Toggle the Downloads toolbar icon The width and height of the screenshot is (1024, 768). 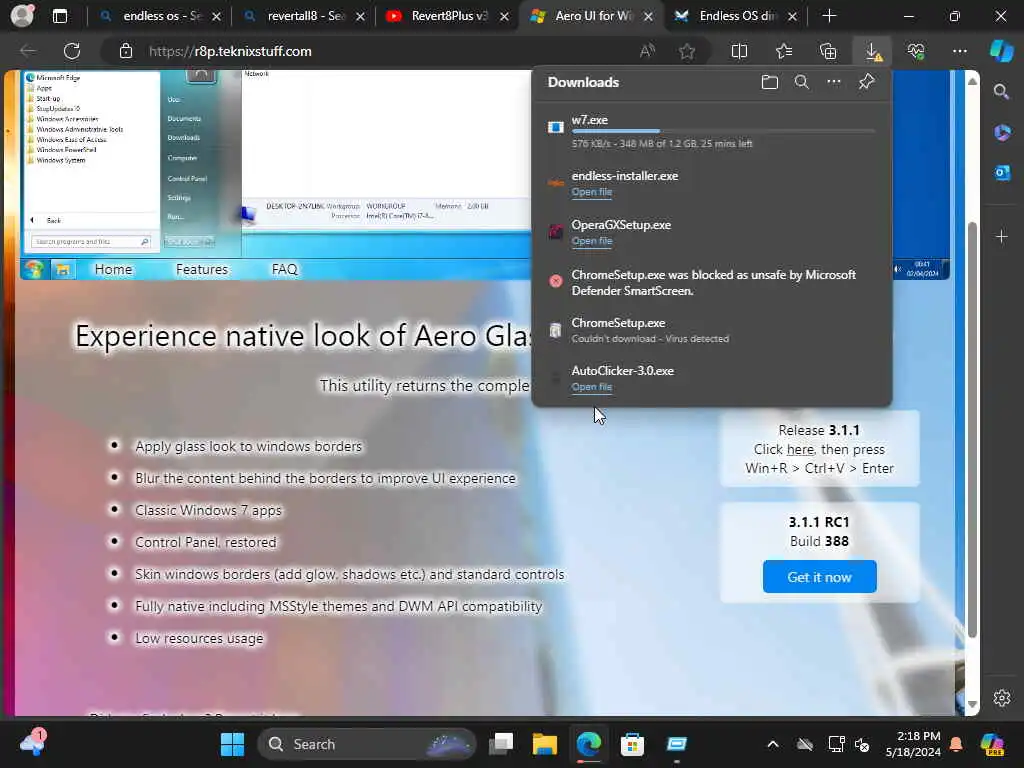[872, 51]
